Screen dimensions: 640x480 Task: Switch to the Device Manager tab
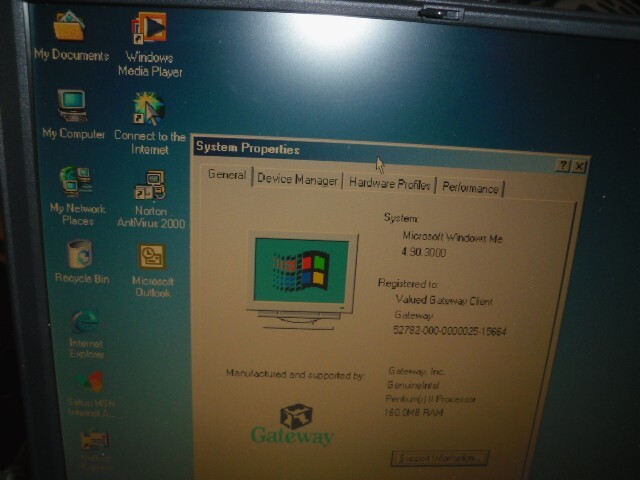pos(297,179)
